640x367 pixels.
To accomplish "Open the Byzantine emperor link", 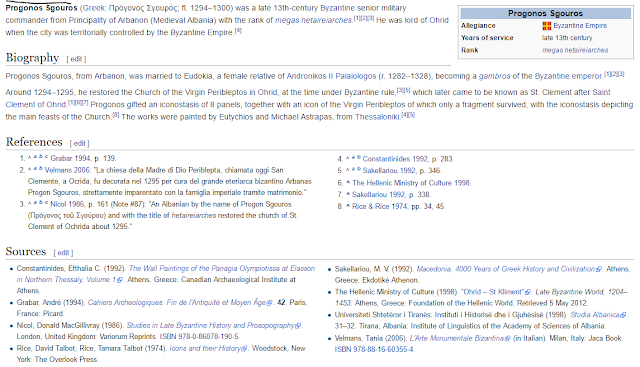I will click(x=569, y=76).
